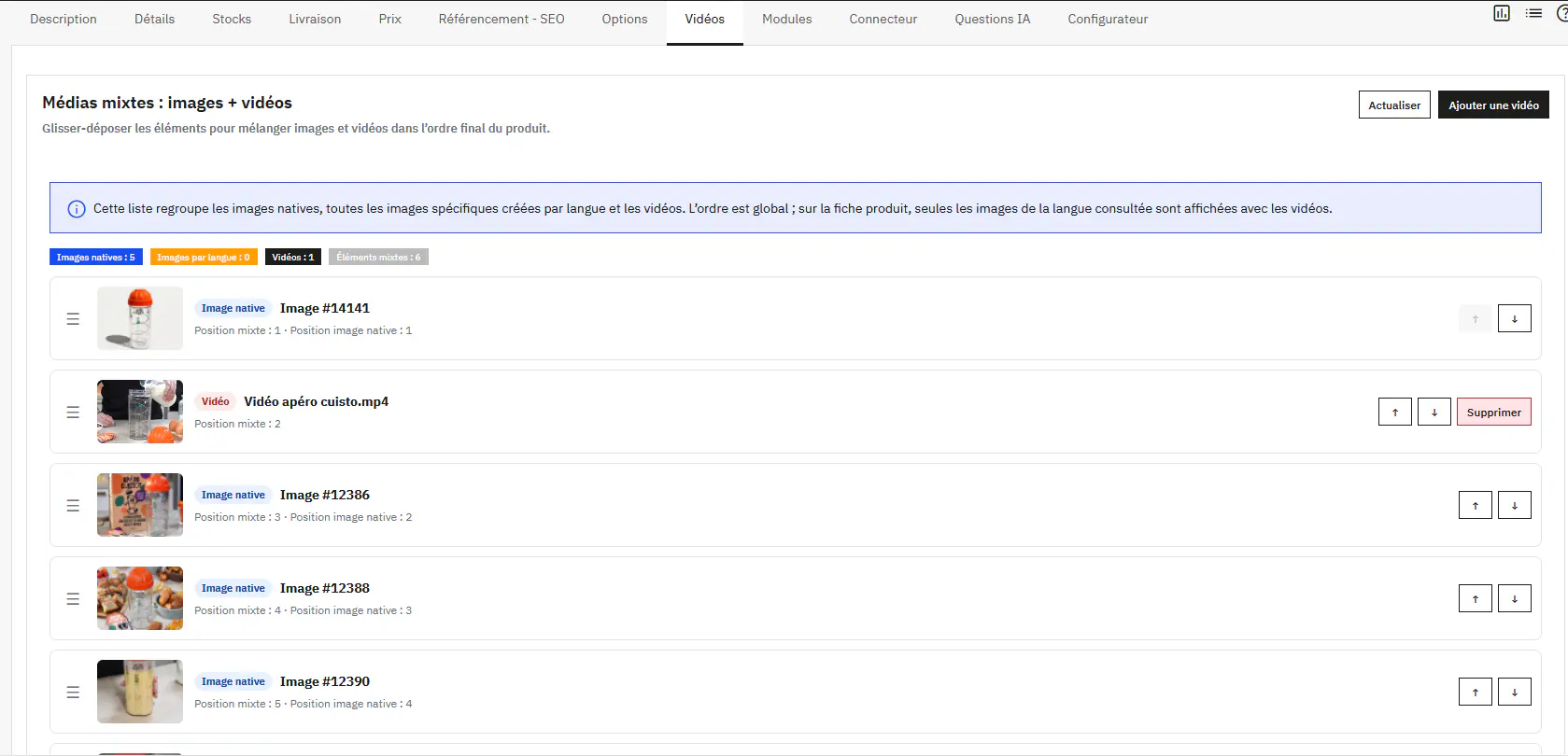
Task: Click drag handle of Vidéo apéro cuisto.mp4 row
Action: pos(73,413)
